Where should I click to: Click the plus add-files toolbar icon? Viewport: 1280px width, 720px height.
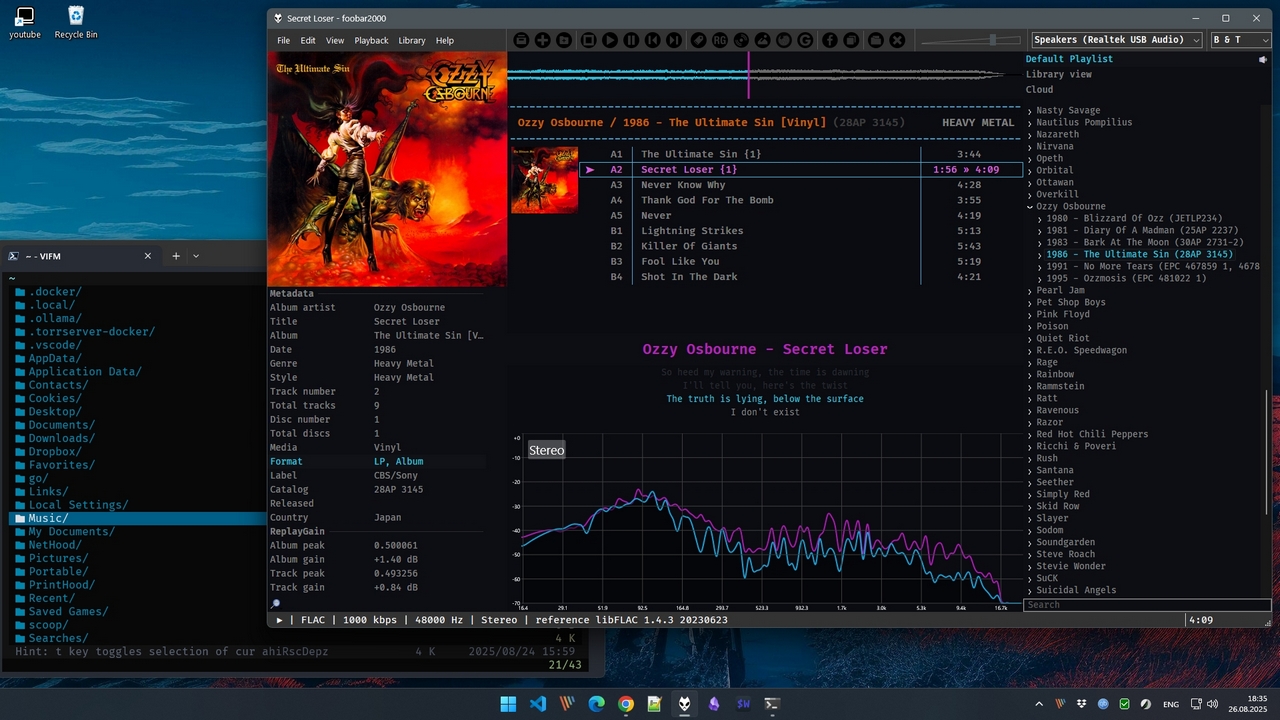click(x=542, y=40)
